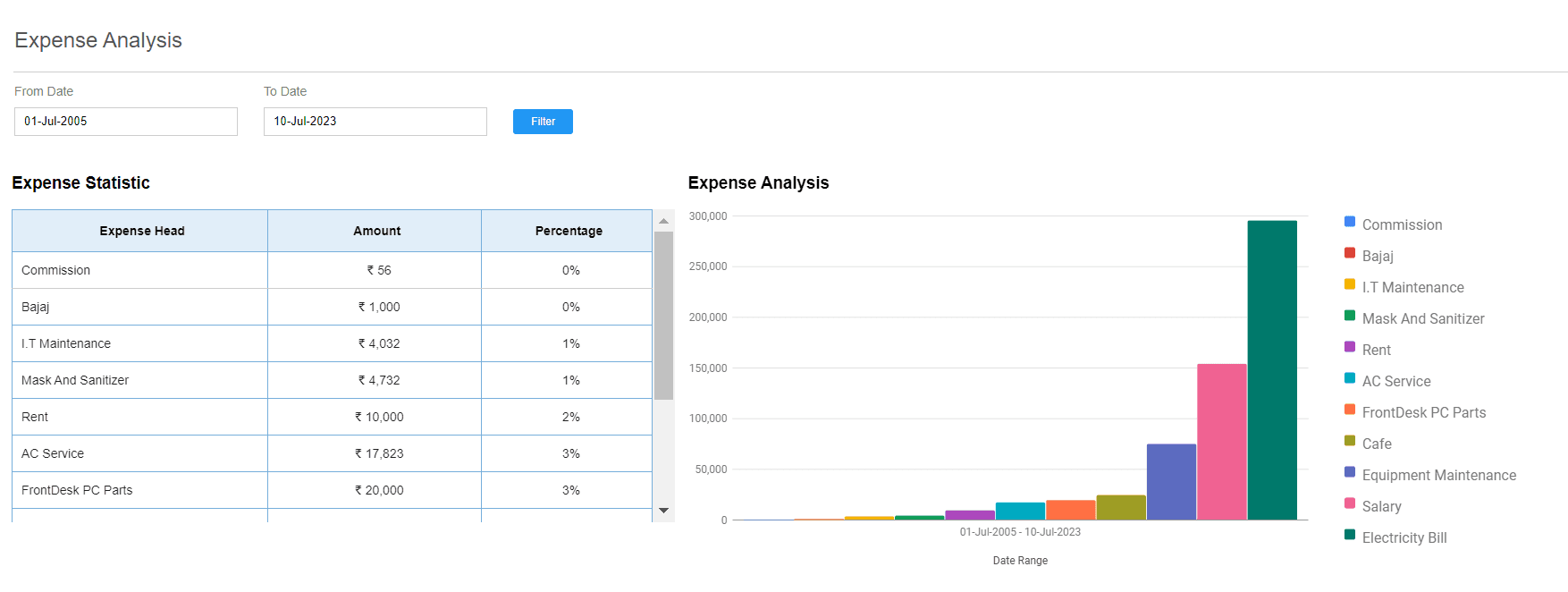Click the blue Filter button

[x=543, y=122]
